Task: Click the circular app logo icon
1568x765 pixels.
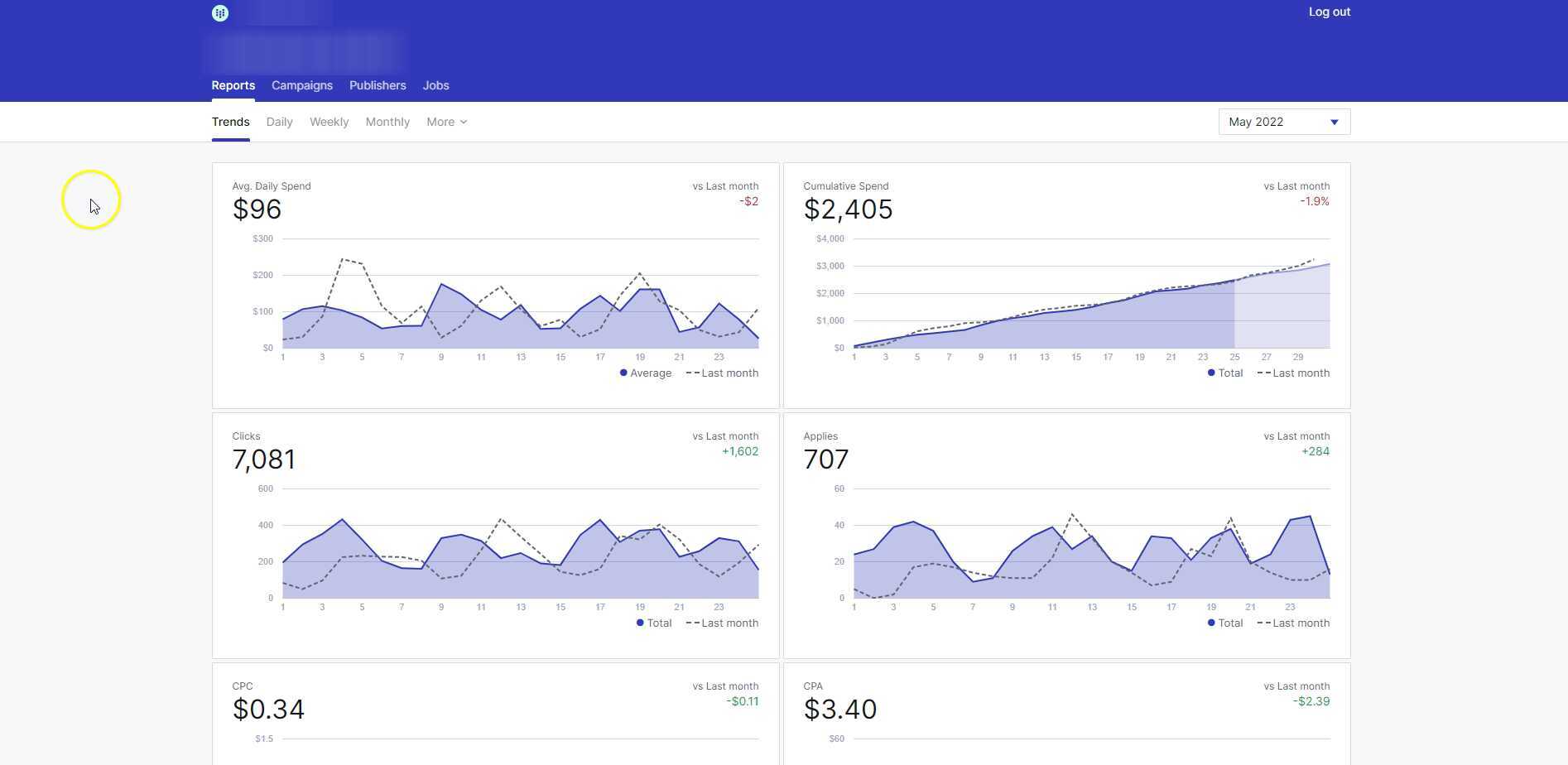Action: [x=219, y=12]
